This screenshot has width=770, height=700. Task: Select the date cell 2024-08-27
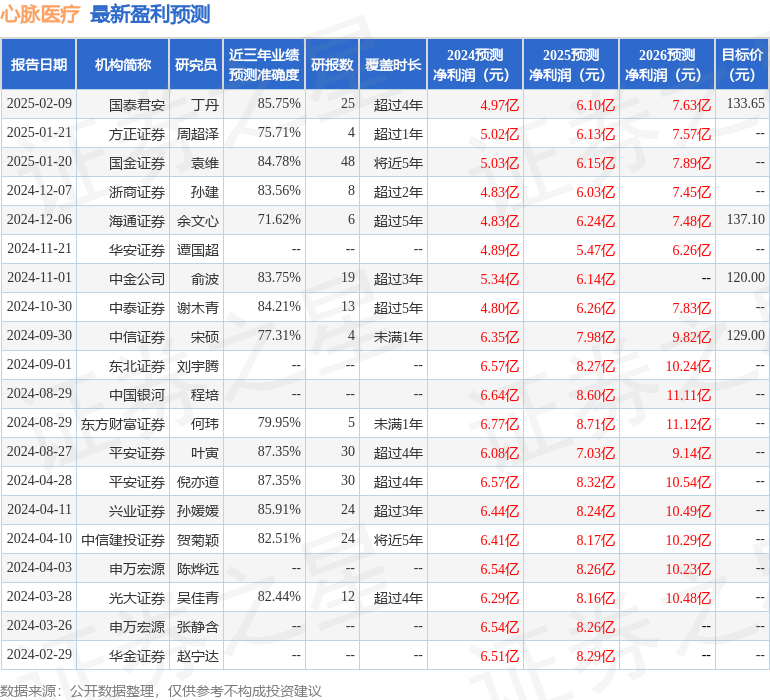pos(39,451)
